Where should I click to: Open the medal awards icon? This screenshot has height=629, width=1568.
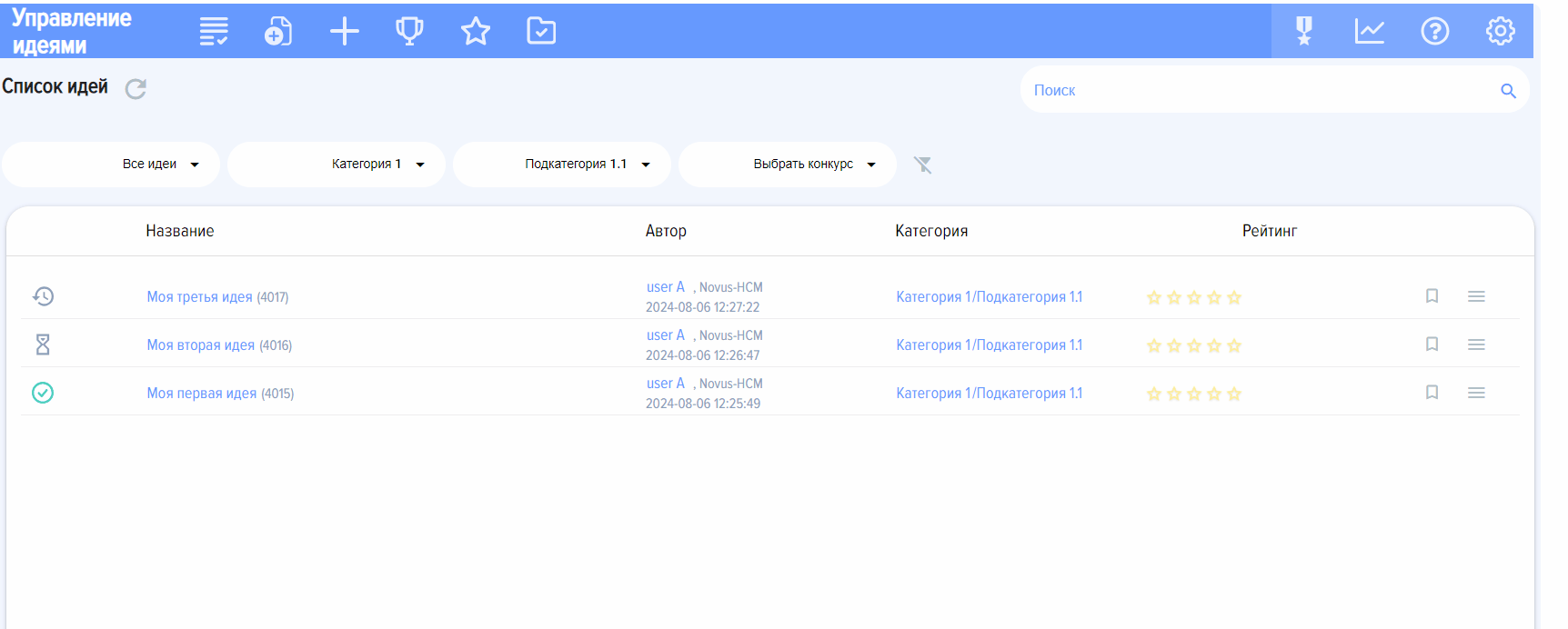pyautogui.click(x=1304, y=32)
